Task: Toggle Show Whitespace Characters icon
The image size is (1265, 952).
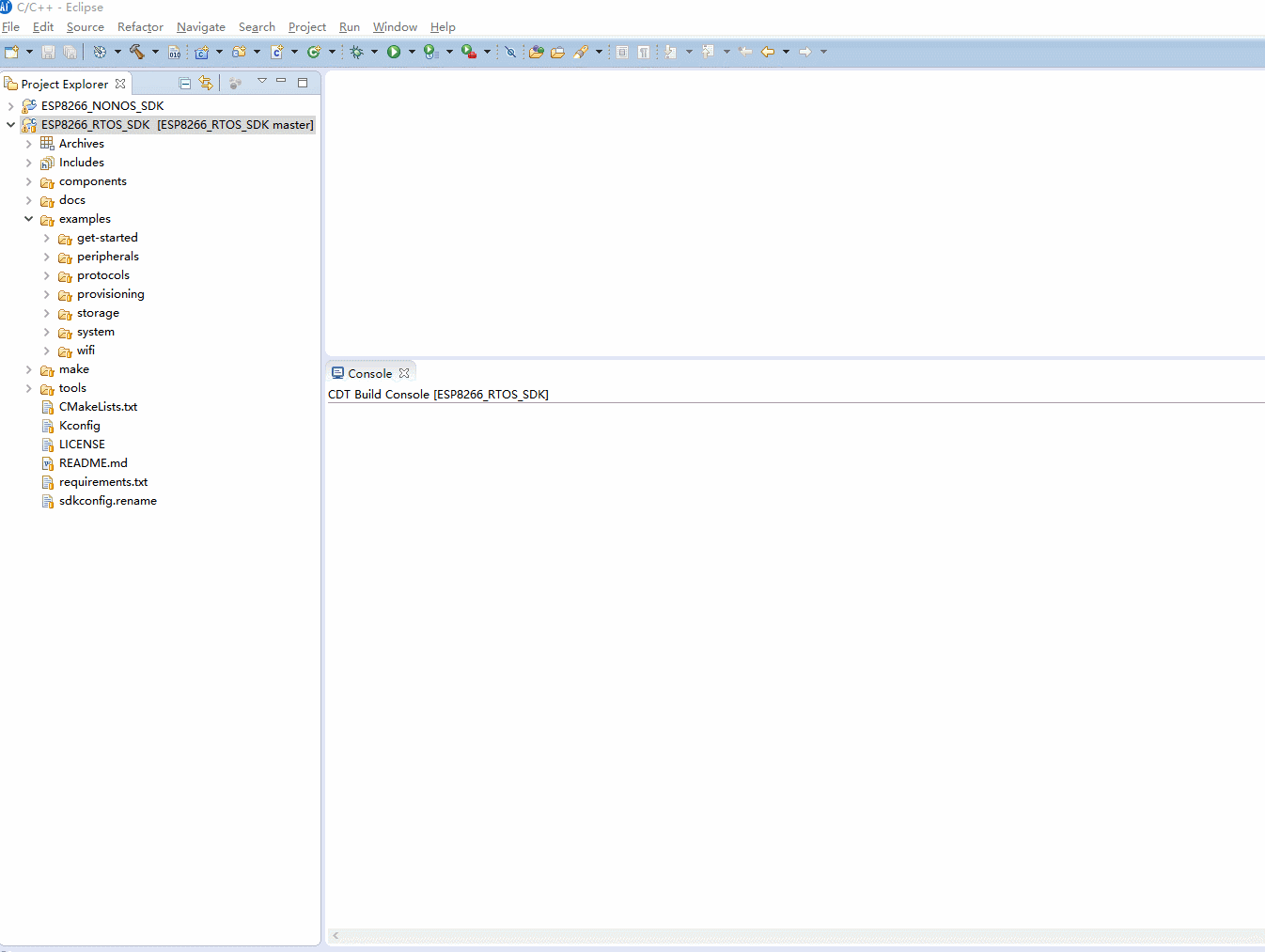Action: pos(644,52)
